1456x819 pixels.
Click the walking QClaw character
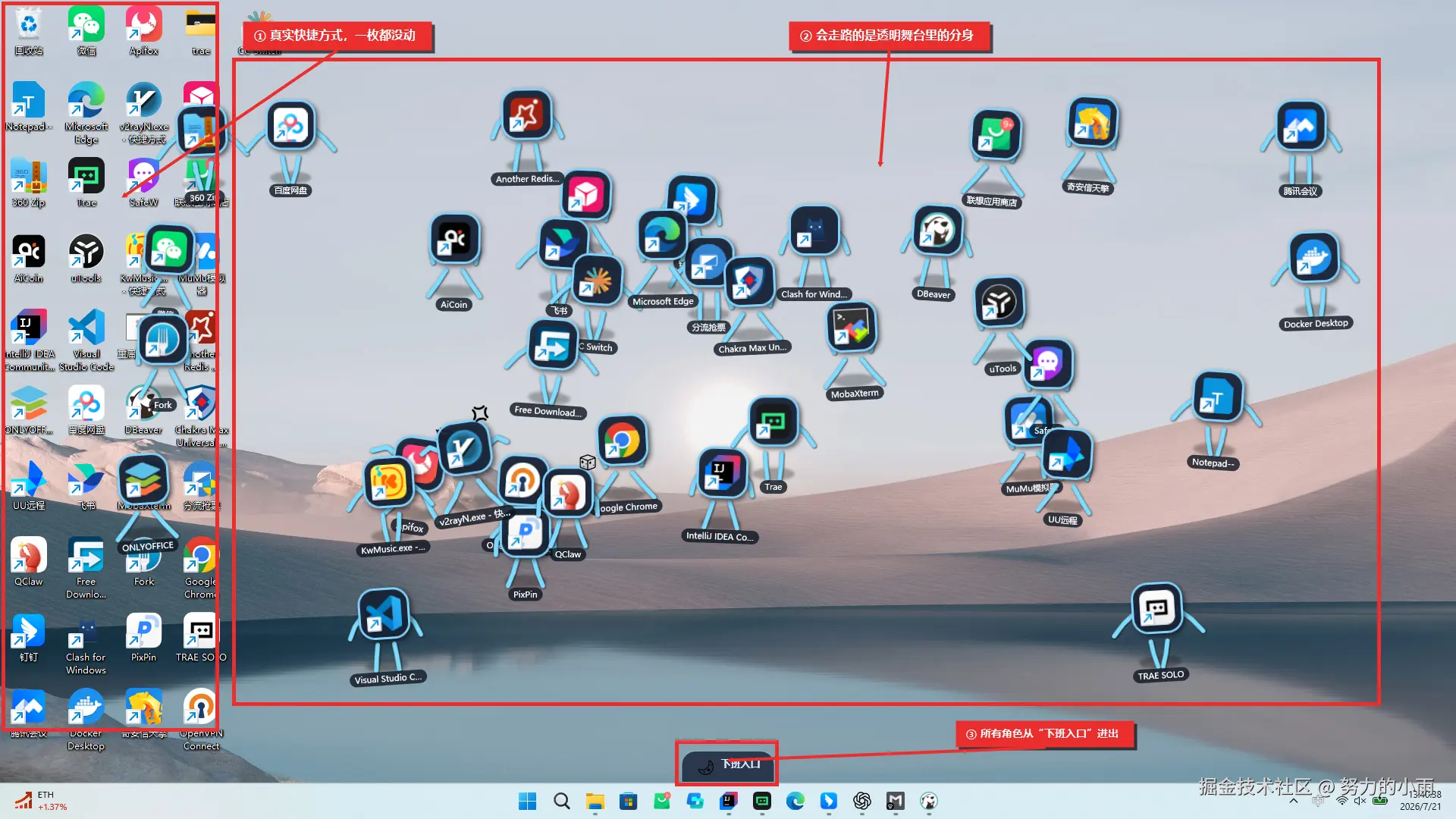pos(568,494)
